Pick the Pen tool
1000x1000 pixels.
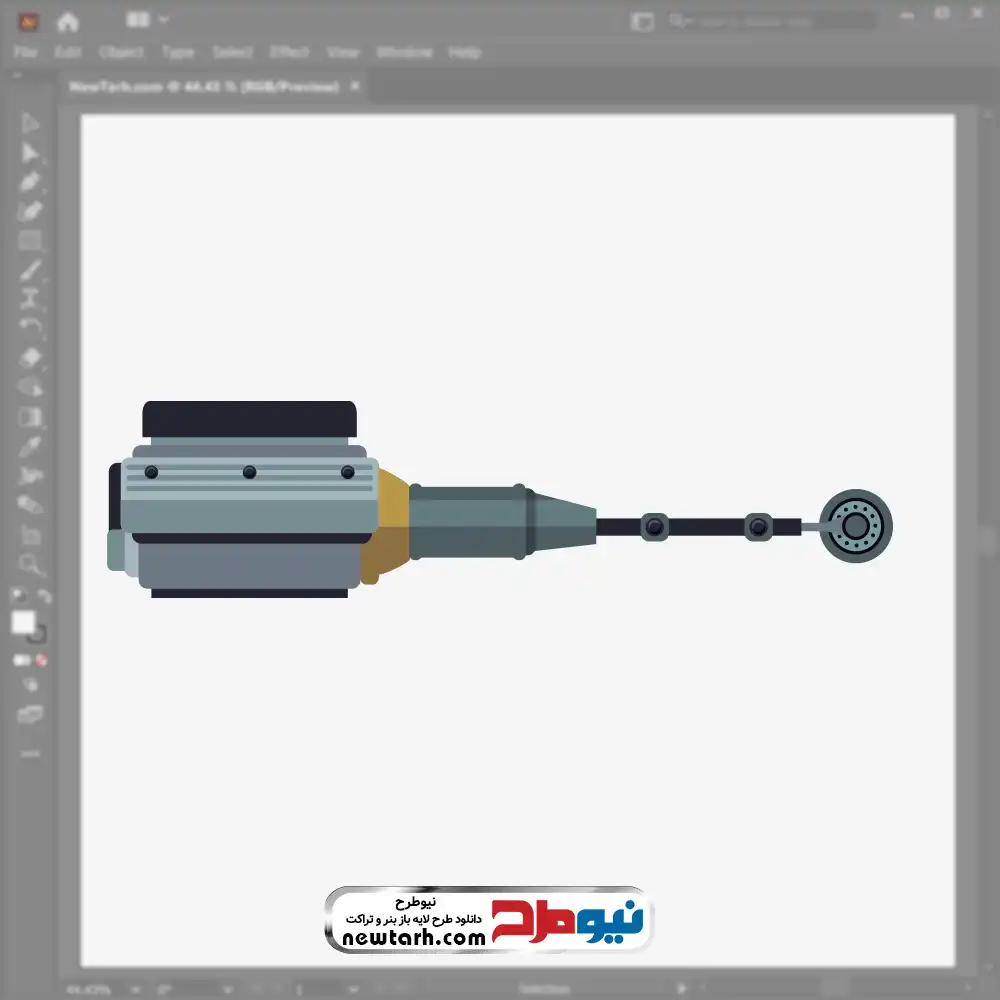[30, 182]
